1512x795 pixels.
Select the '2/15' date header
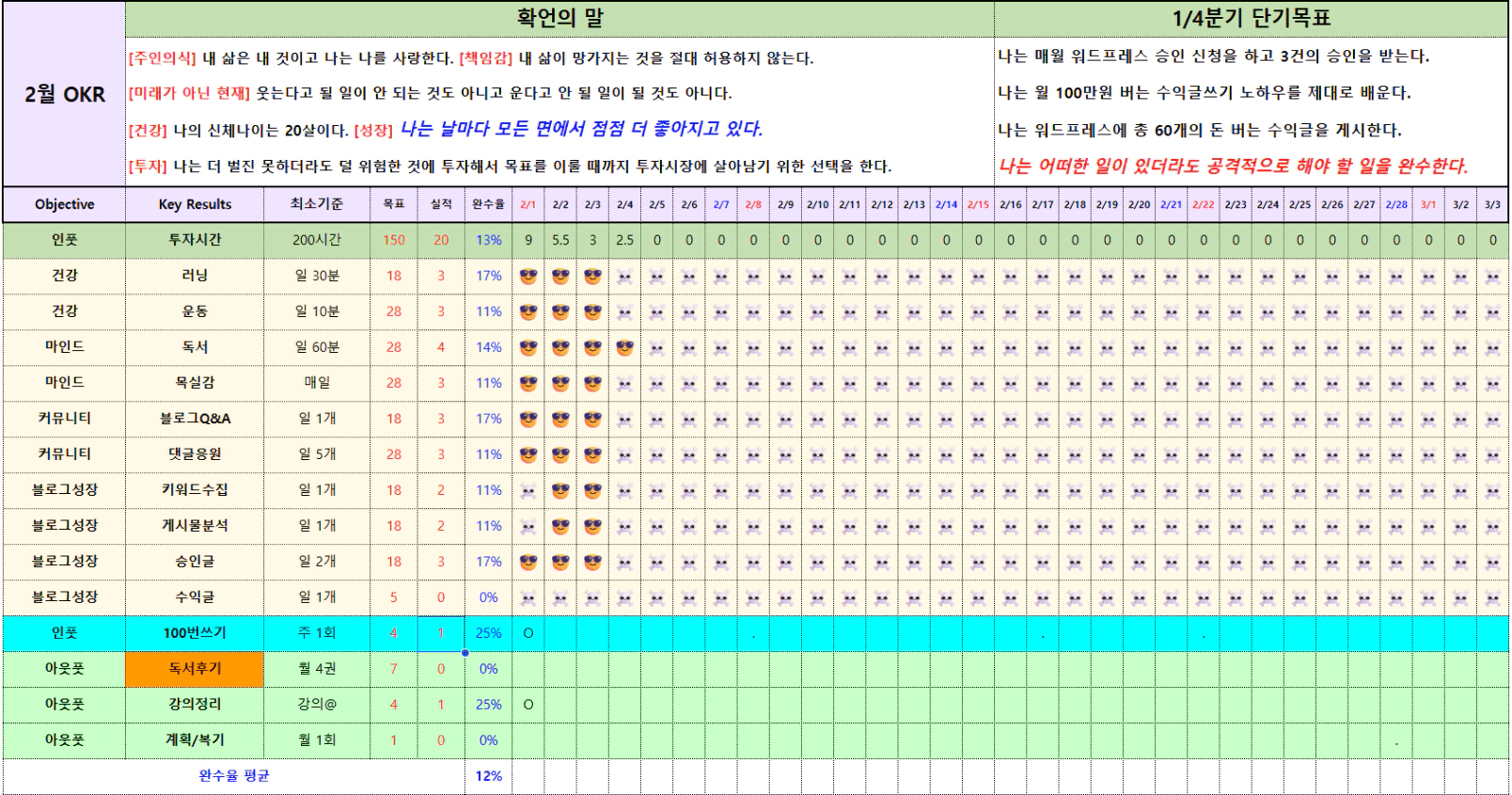(978, 204)
